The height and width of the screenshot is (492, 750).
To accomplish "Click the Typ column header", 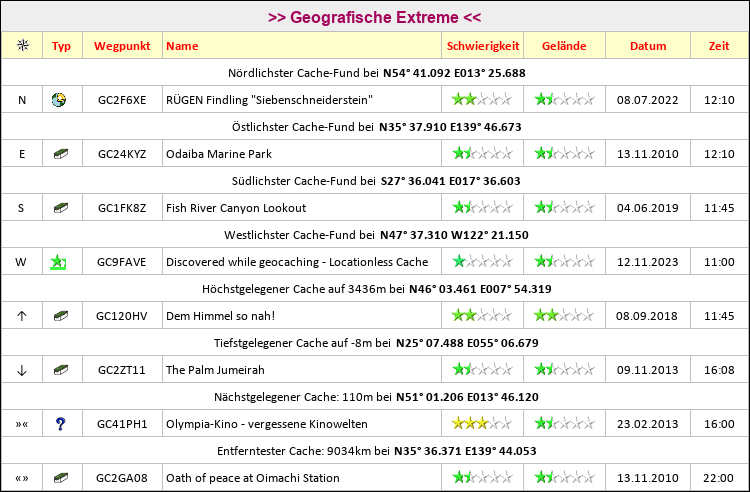I will [x=61, y=46].
